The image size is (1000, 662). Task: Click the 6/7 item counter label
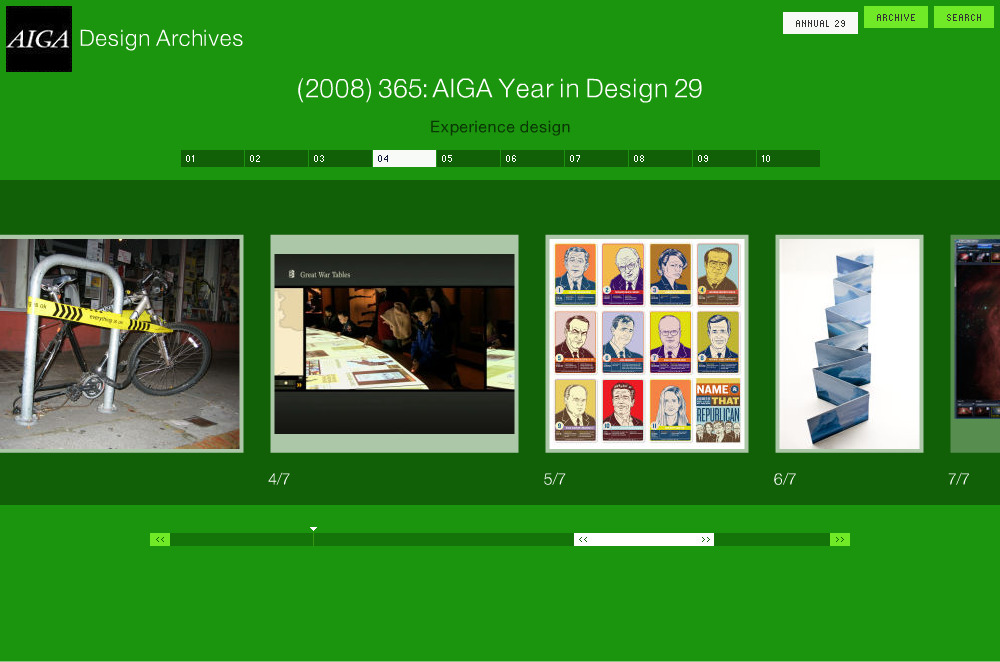784,479
